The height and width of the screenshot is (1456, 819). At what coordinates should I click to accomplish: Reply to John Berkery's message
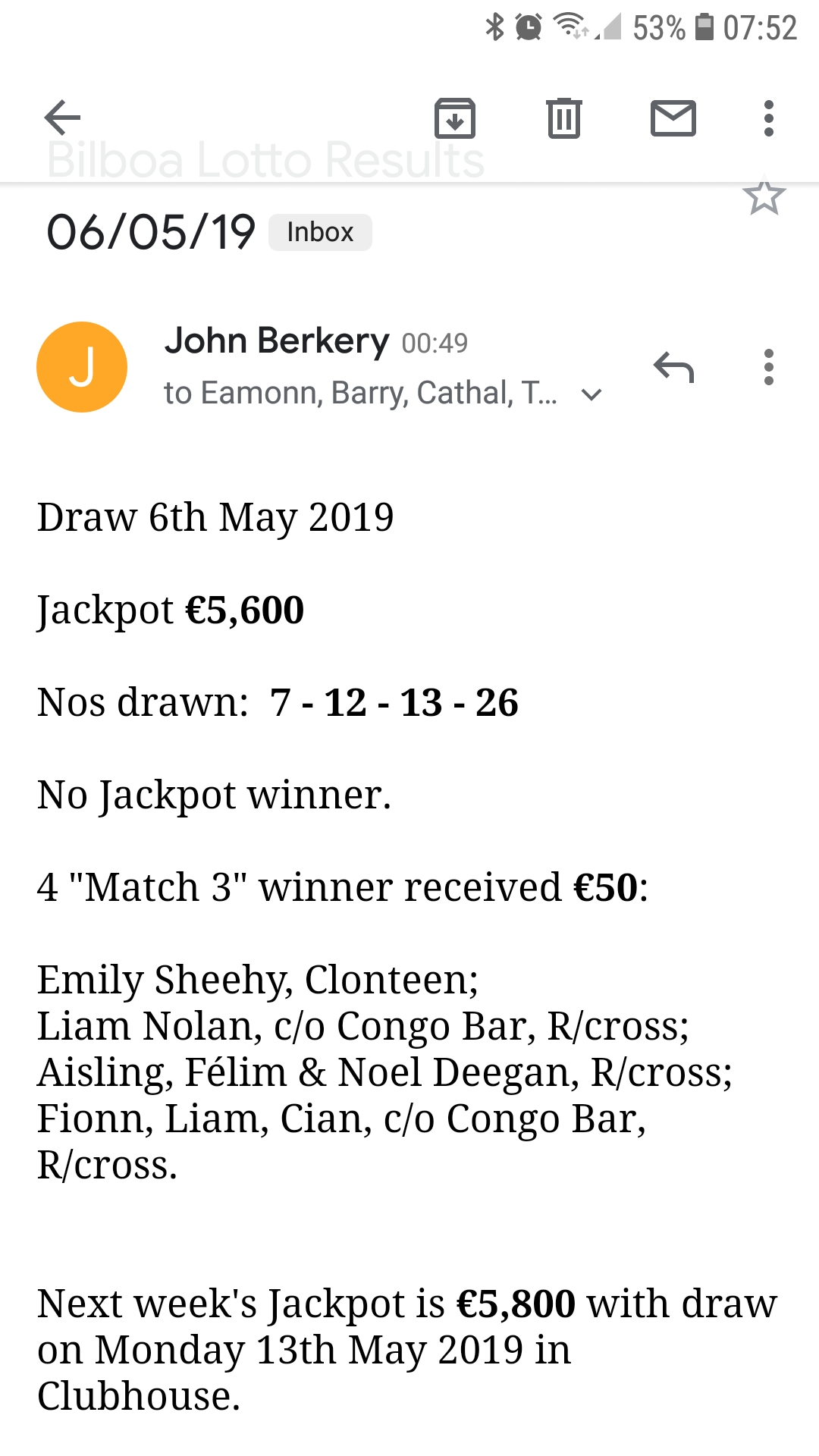pyautogui.click(x=673, y=368)
